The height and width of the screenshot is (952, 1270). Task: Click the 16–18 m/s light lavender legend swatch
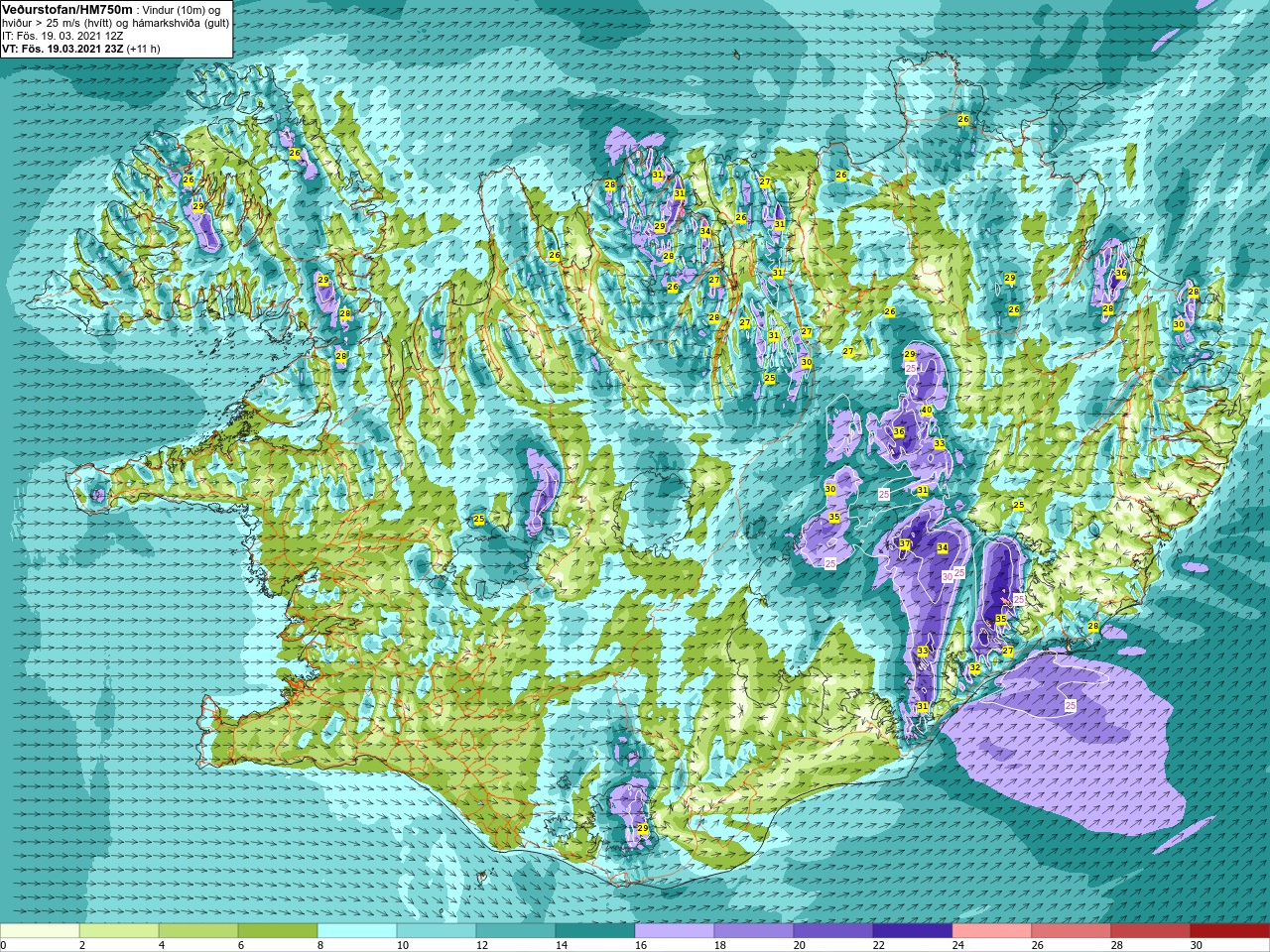tap(675, 931)
